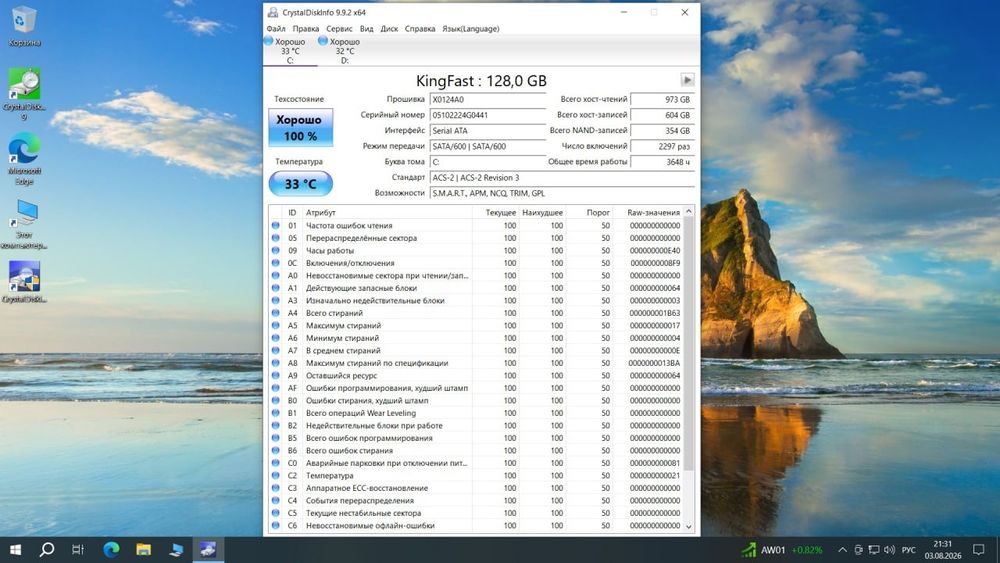Open the Windows Start menu
The image size is (1000, 563).
coord(15,550)
